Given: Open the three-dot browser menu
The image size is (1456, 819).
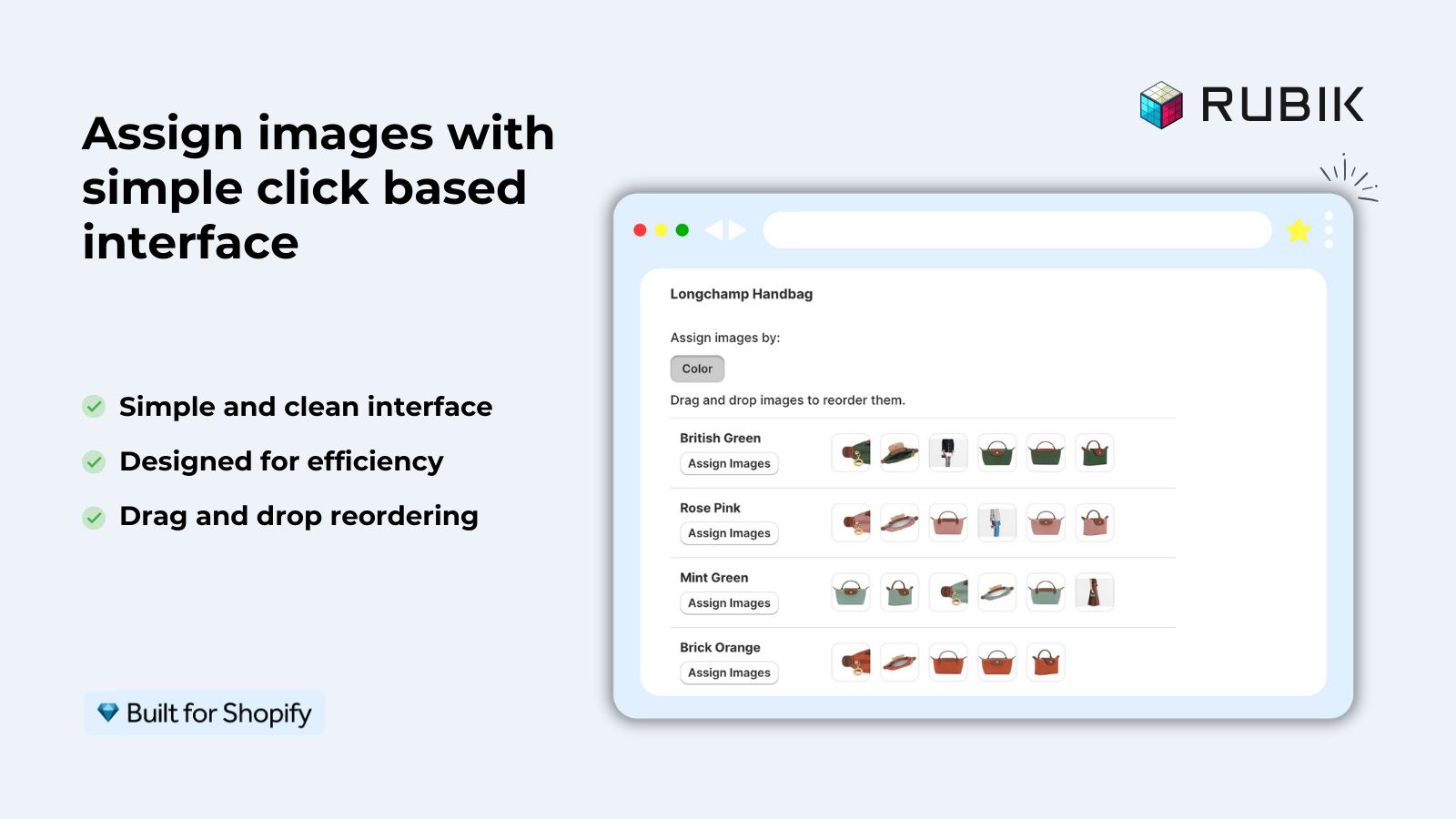Looking at the screenshot, I should [1329, 230].
